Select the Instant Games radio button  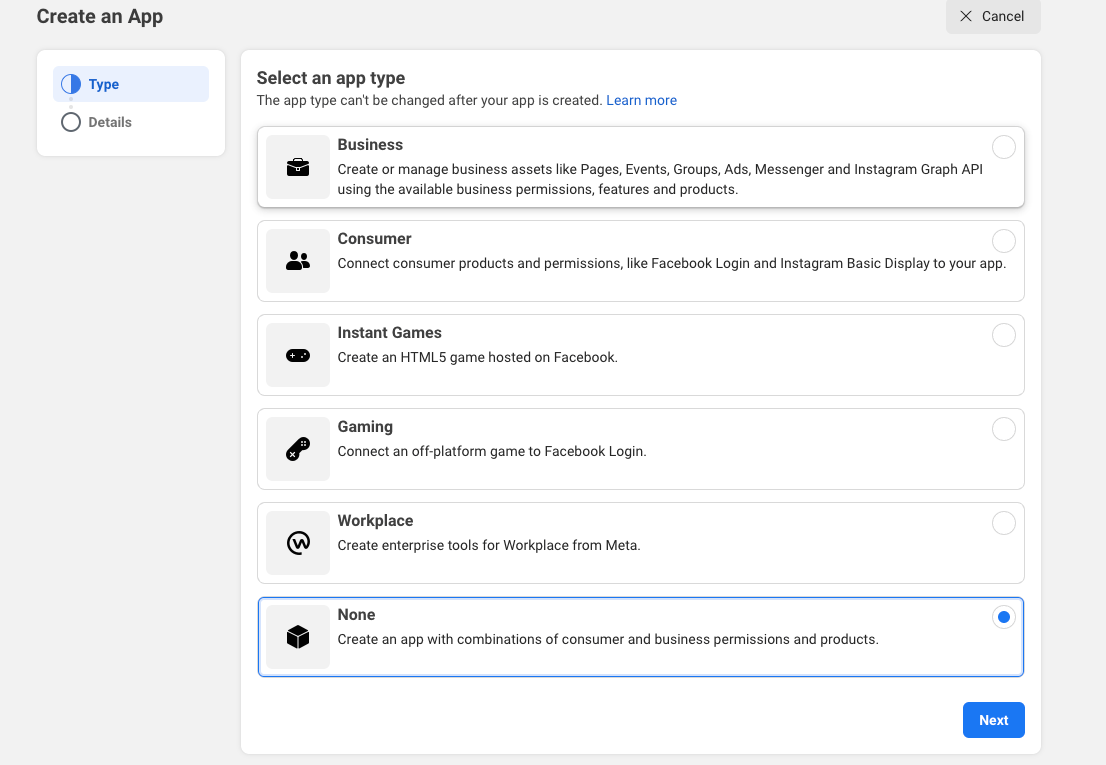point(1003,335)
